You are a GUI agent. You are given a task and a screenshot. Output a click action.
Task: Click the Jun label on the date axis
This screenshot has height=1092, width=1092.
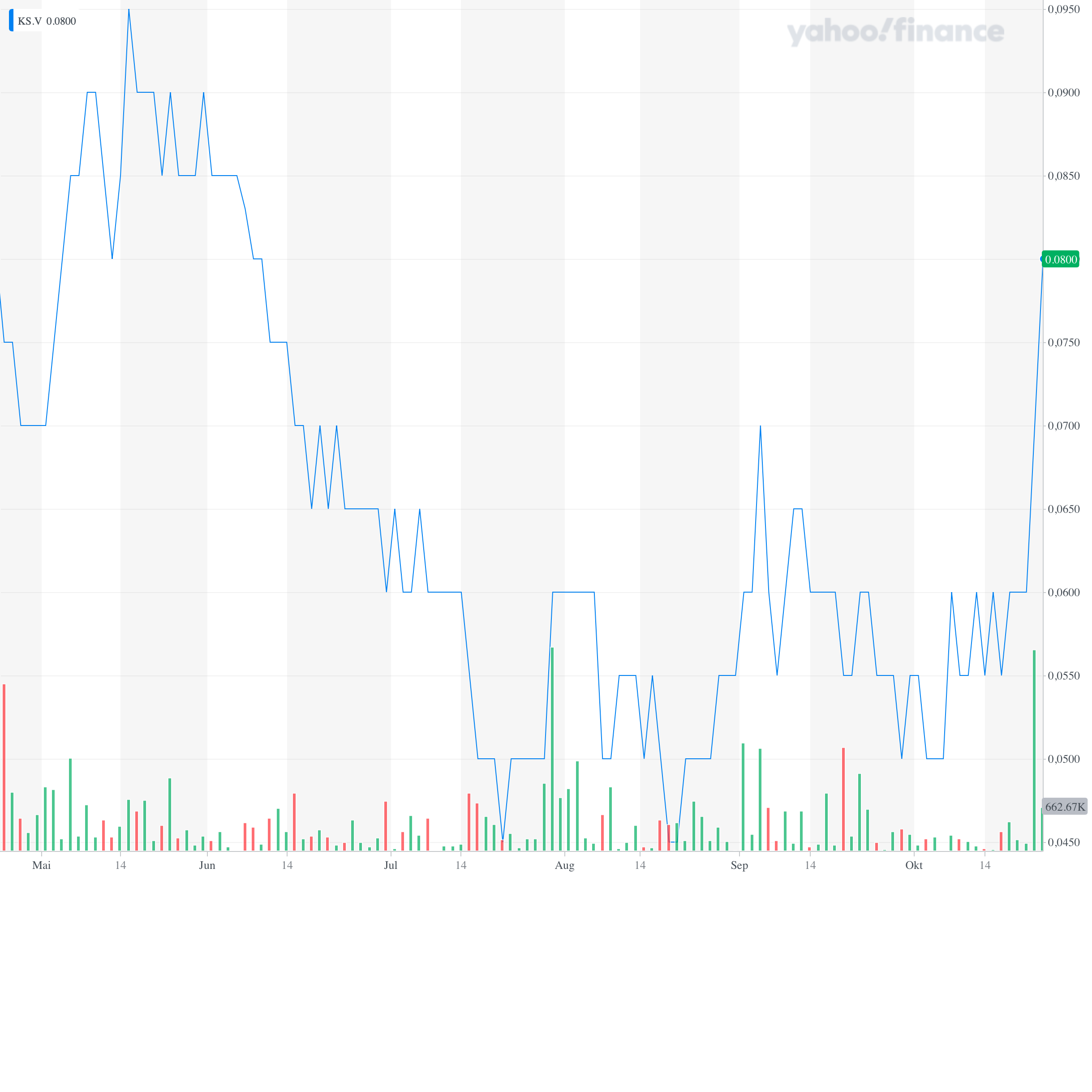[207, 865]
